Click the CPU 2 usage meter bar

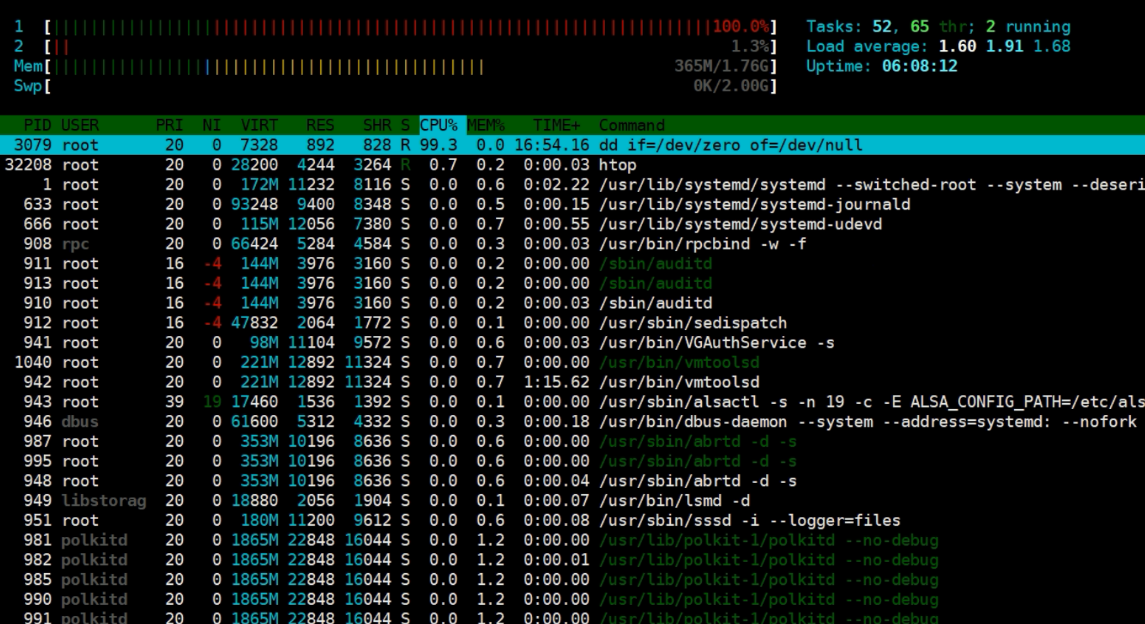point(411,47)
